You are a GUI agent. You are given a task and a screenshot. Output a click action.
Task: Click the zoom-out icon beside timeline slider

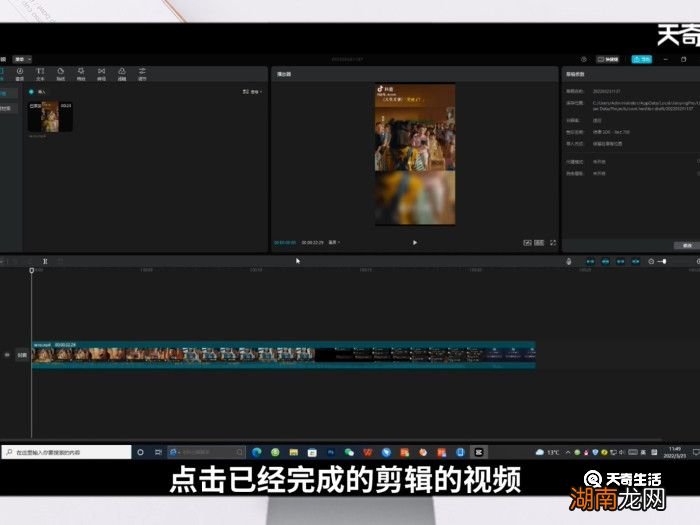[651, 261]
